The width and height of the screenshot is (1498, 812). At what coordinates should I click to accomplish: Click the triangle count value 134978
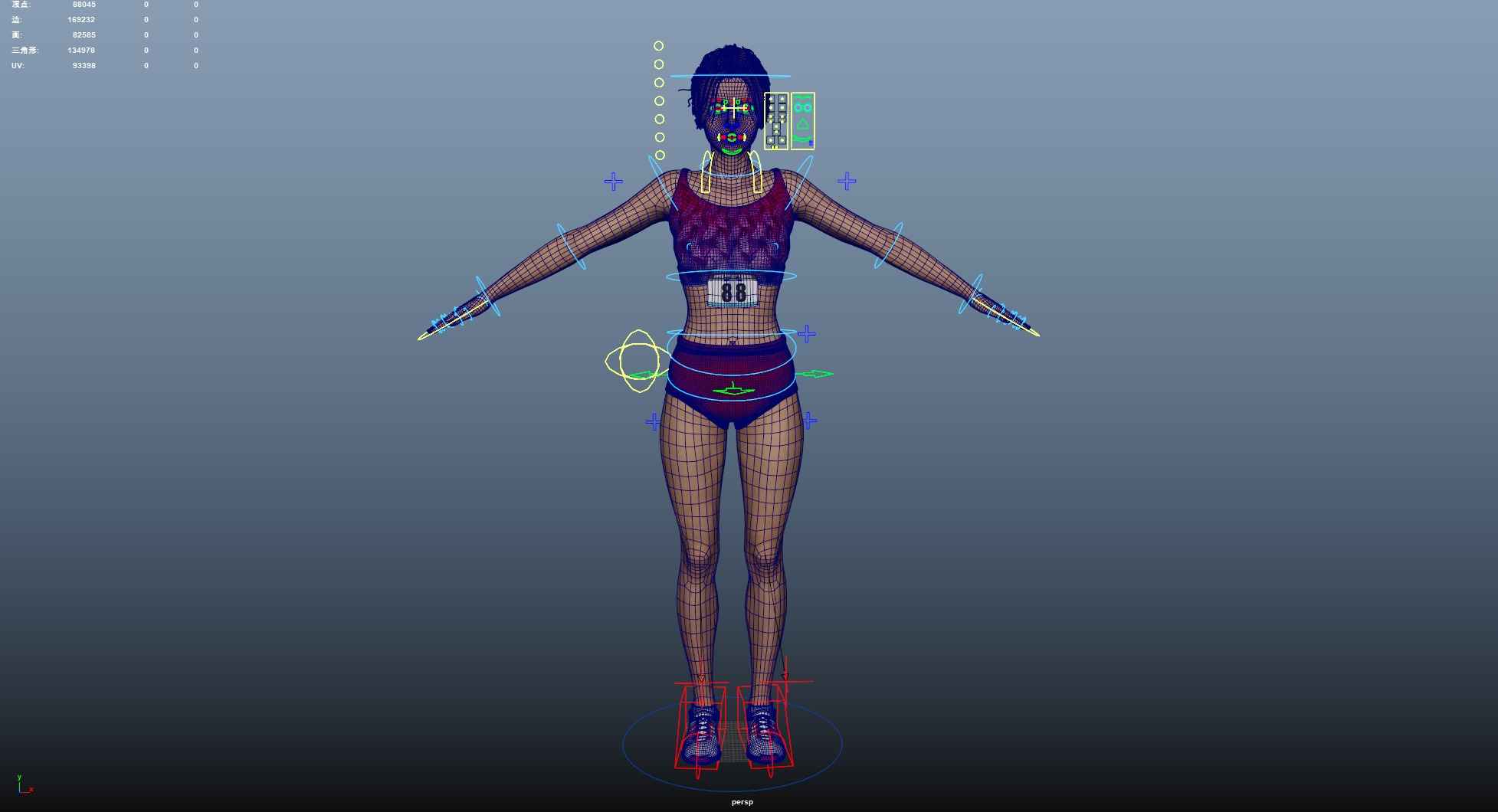pyautogui.click(x=81, y=51)
